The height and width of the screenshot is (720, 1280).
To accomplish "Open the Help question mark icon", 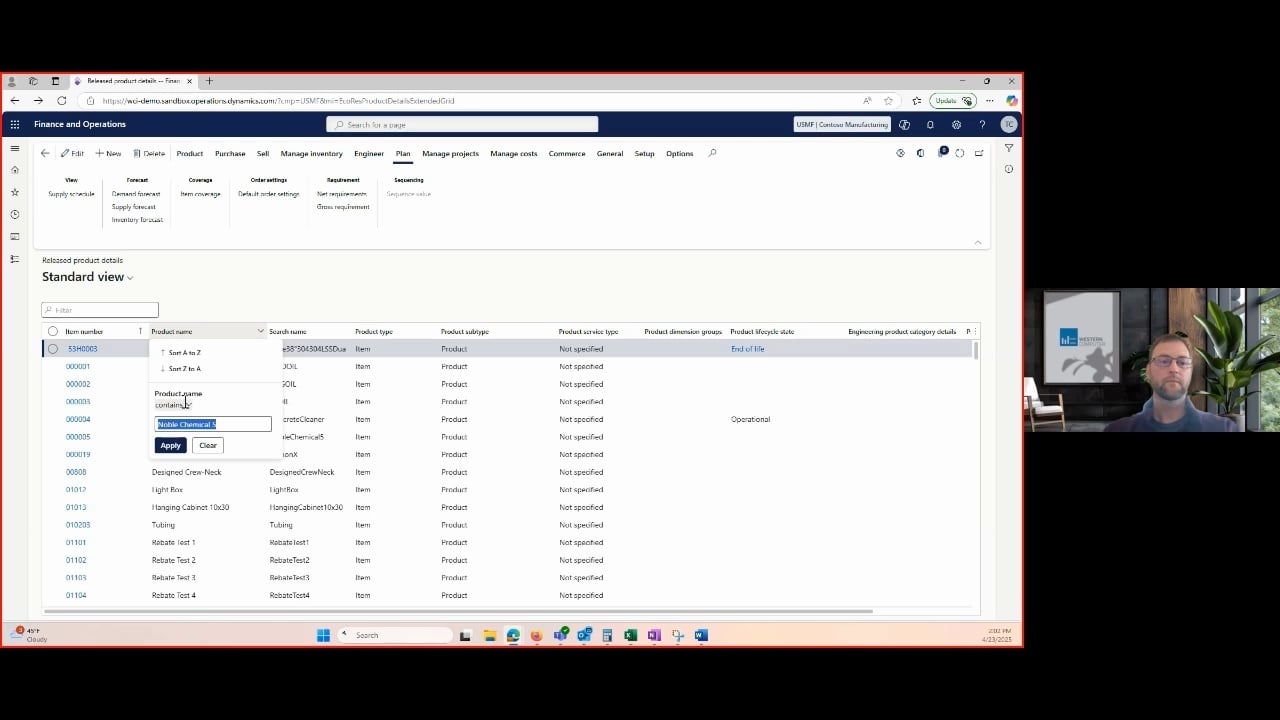I will pos(982,124).
